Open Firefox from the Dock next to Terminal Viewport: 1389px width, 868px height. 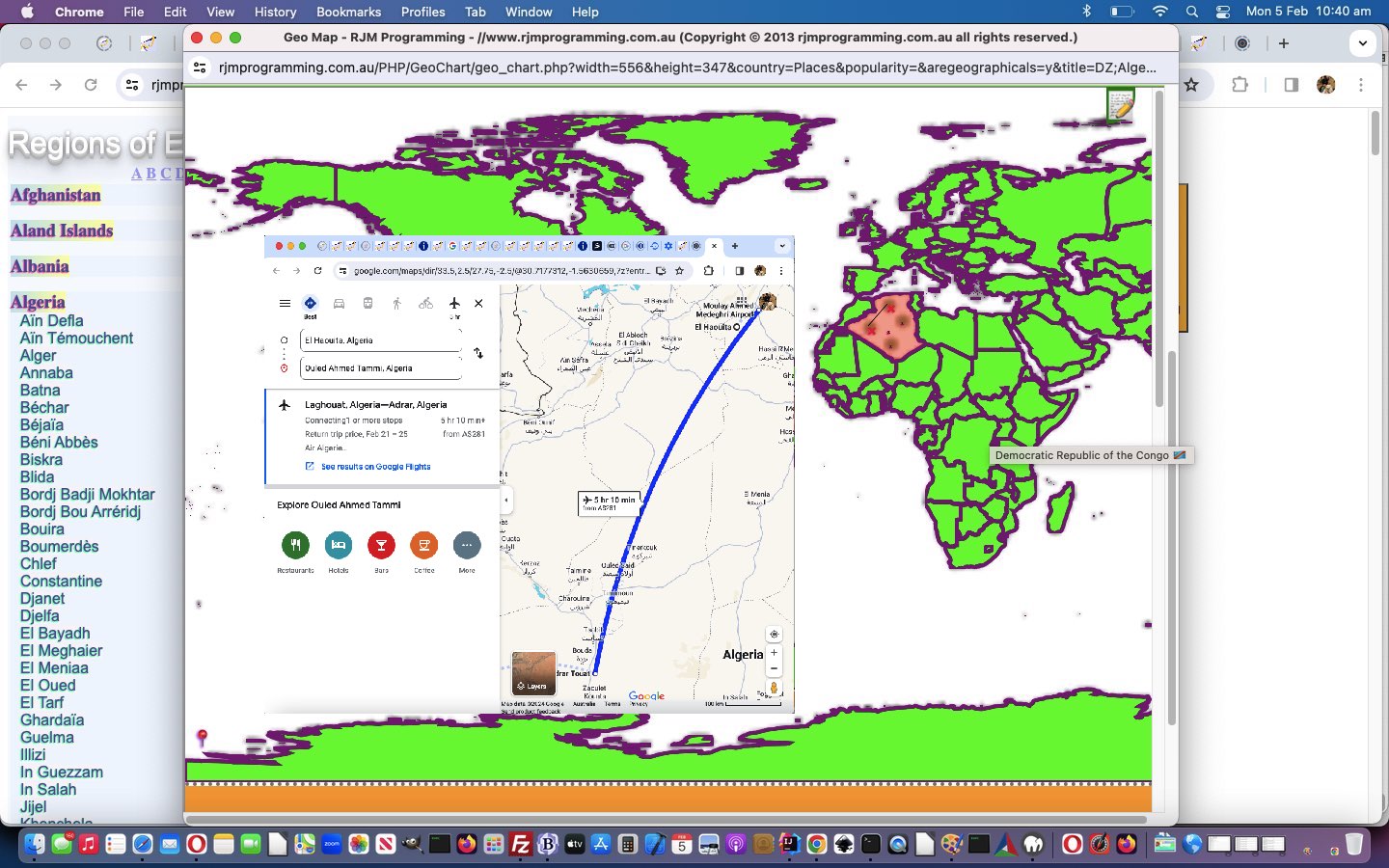[467, 845]
